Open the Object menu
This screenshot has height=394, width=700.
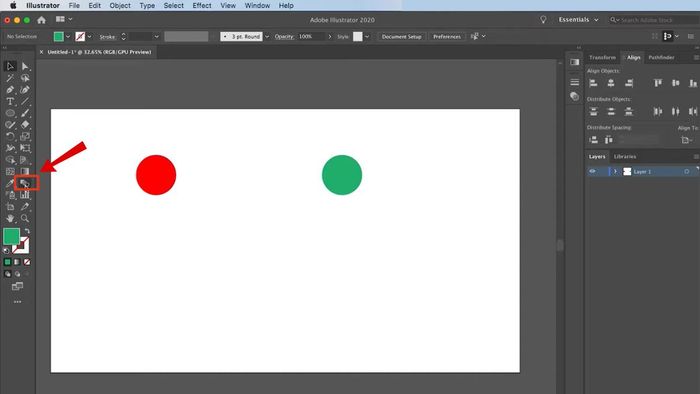[120, 5]
